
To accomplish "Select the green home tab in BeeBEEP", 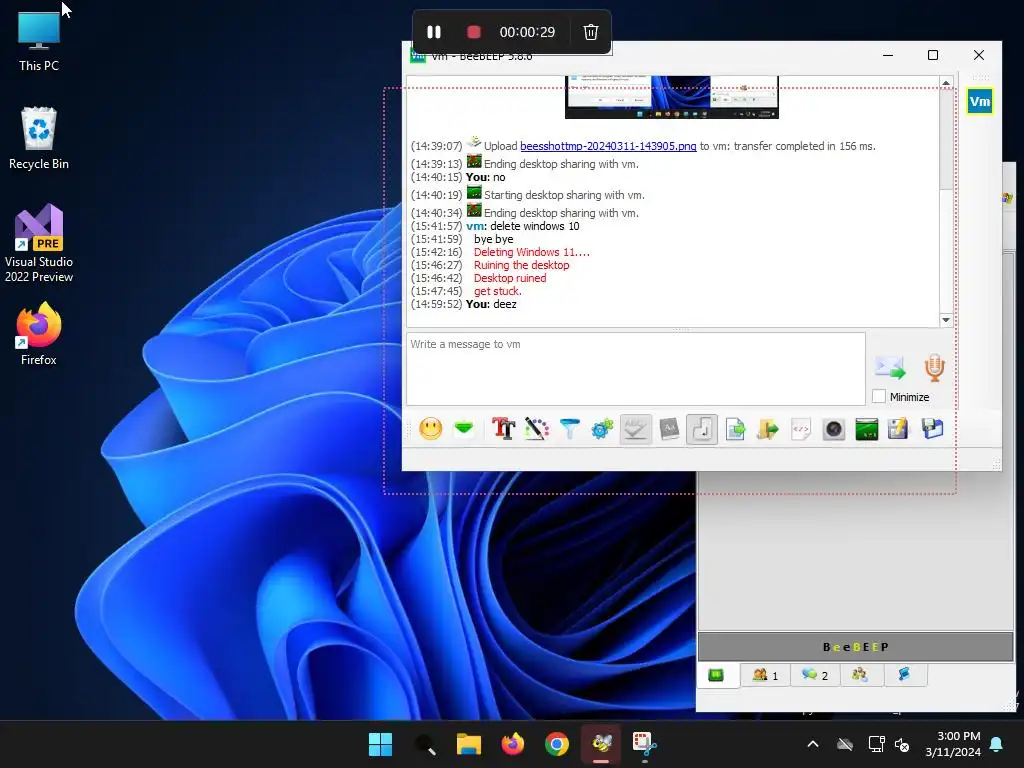I will [x=716, y=675].
